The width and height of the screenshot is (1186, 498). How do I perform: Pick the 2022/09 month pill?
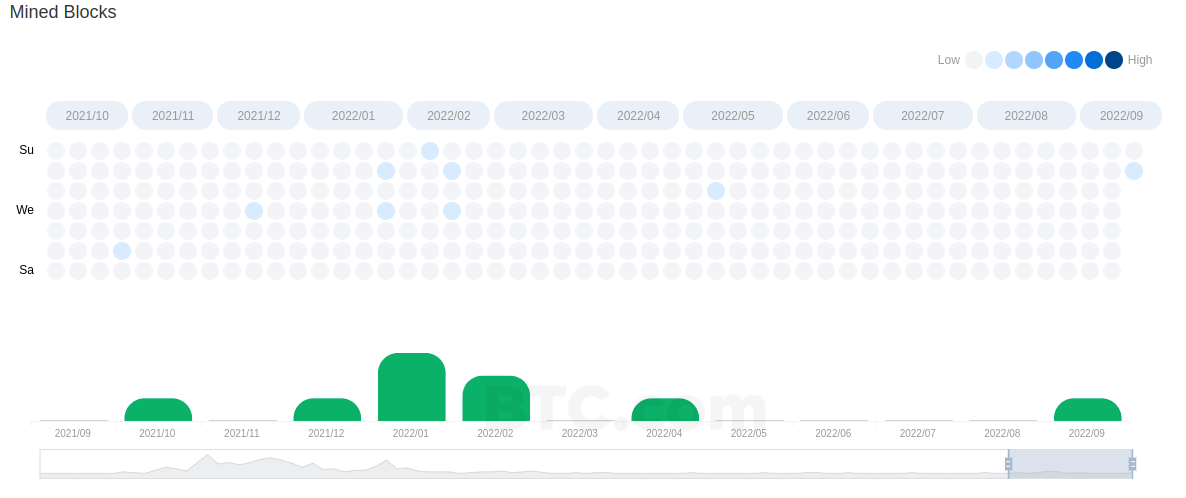1121,116
